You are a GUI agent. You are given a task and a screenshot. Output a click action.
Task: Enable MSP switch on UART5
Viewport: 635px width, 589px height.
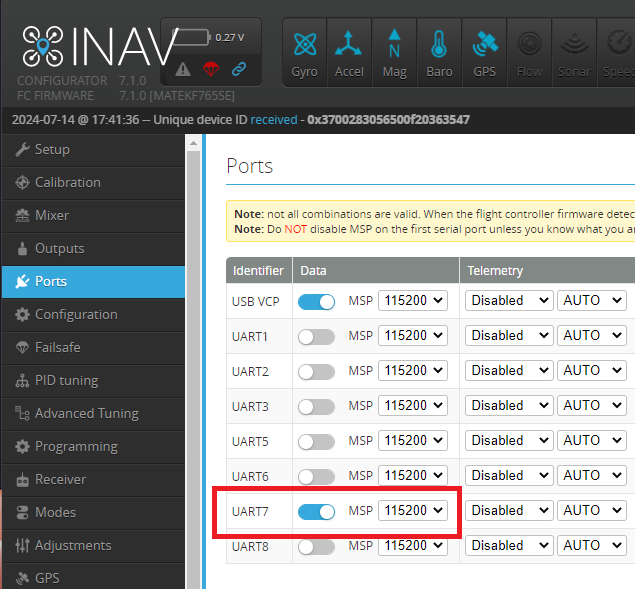pyautogui.click(x=316, y=442)
